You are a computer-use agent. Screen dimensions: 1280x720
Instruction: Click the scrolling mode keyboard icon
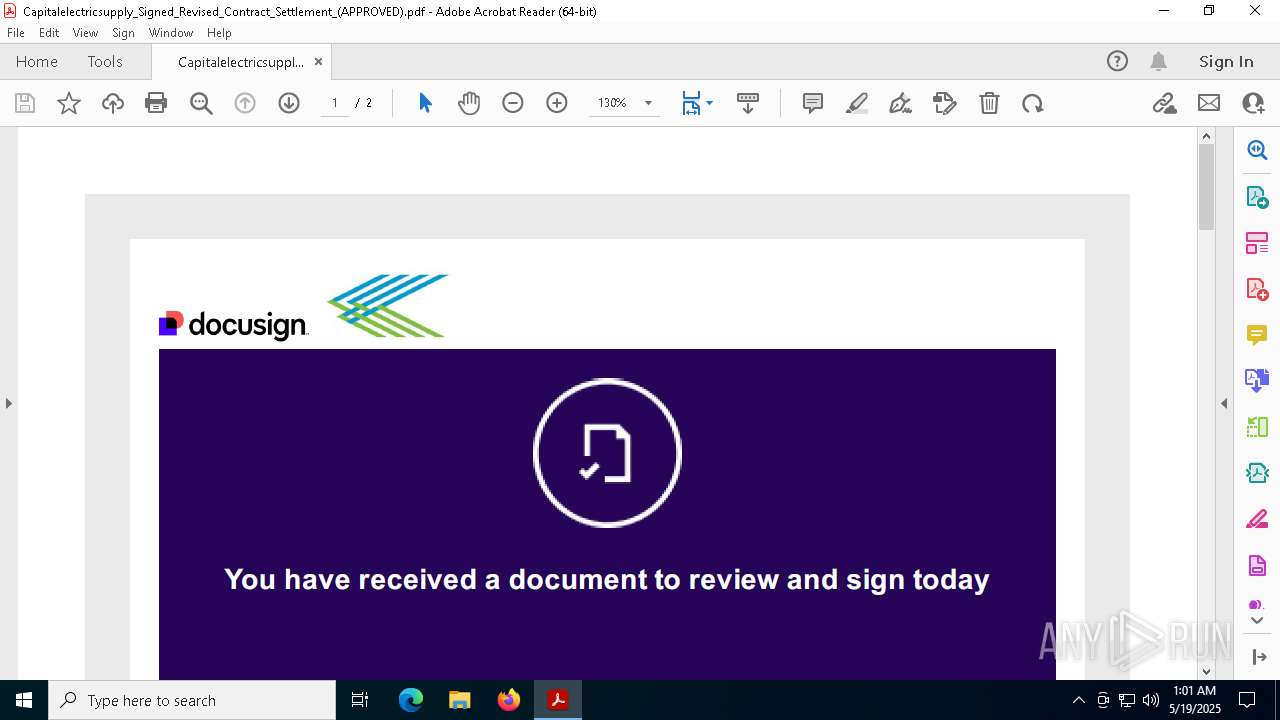tap(748, 103)
